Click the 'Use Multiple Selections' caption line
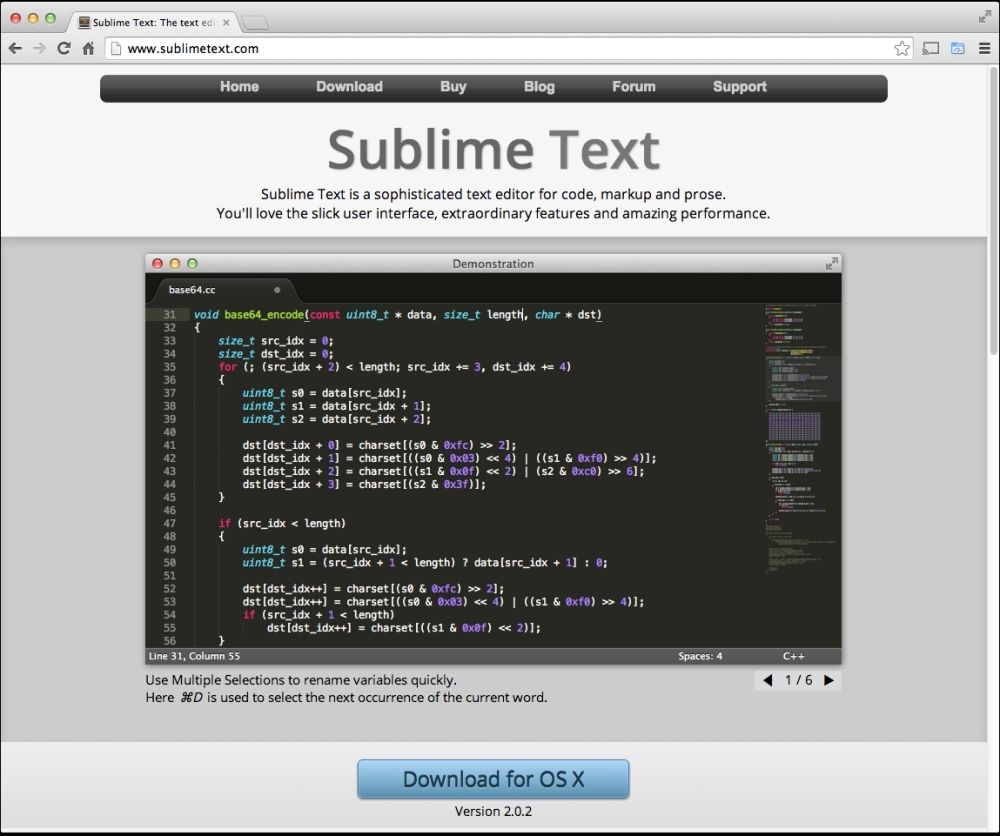 [301, 680]
